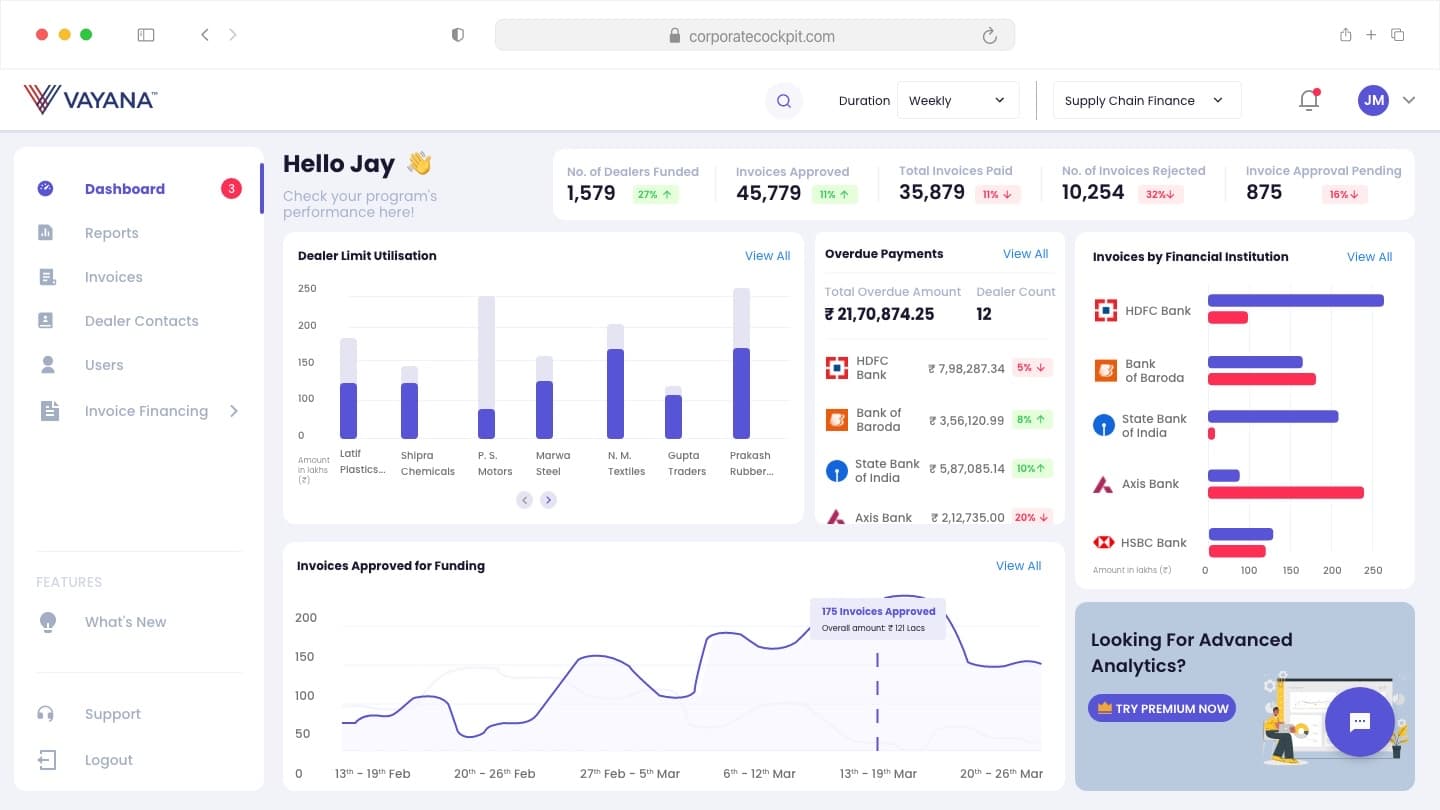Click the 45,779 Invoices Approved value
This screenshot has height=810, width=1440.
point(768,193)
